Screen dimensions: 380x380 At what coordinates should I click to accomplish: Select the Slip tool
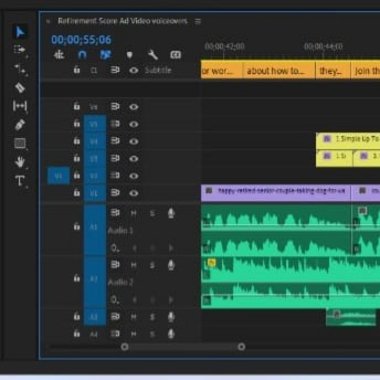[20, 106]
